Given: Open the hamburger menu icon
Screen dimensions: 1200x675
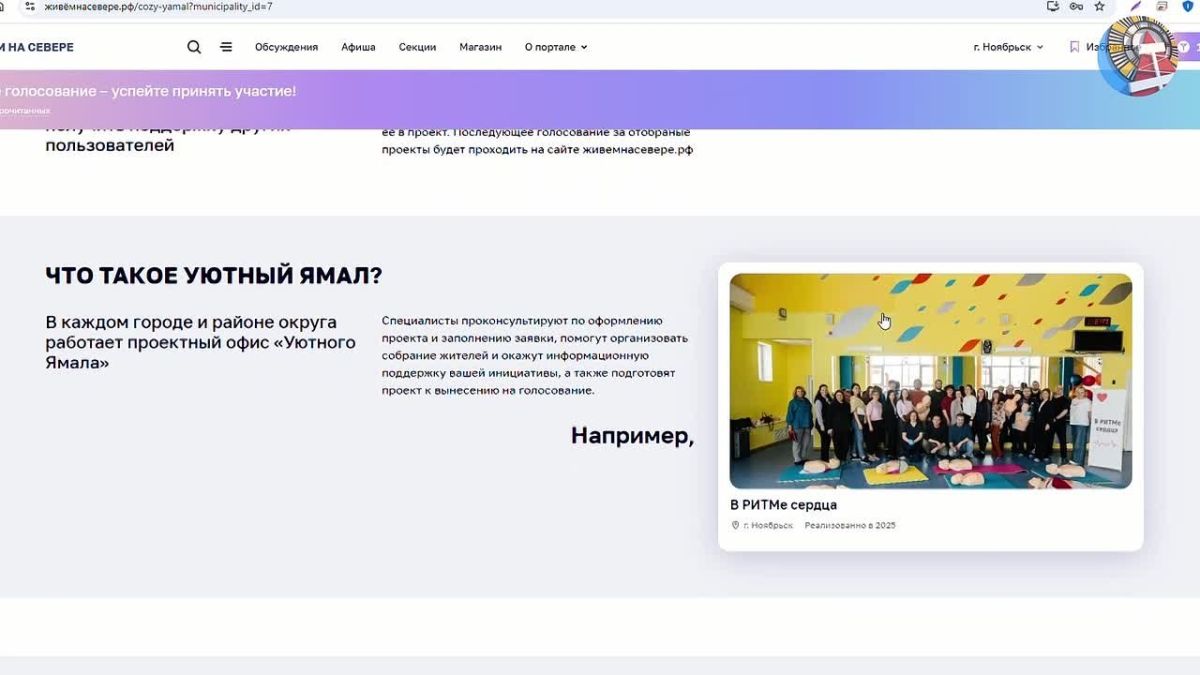Looking at the screenshot, I should [226, 47].
